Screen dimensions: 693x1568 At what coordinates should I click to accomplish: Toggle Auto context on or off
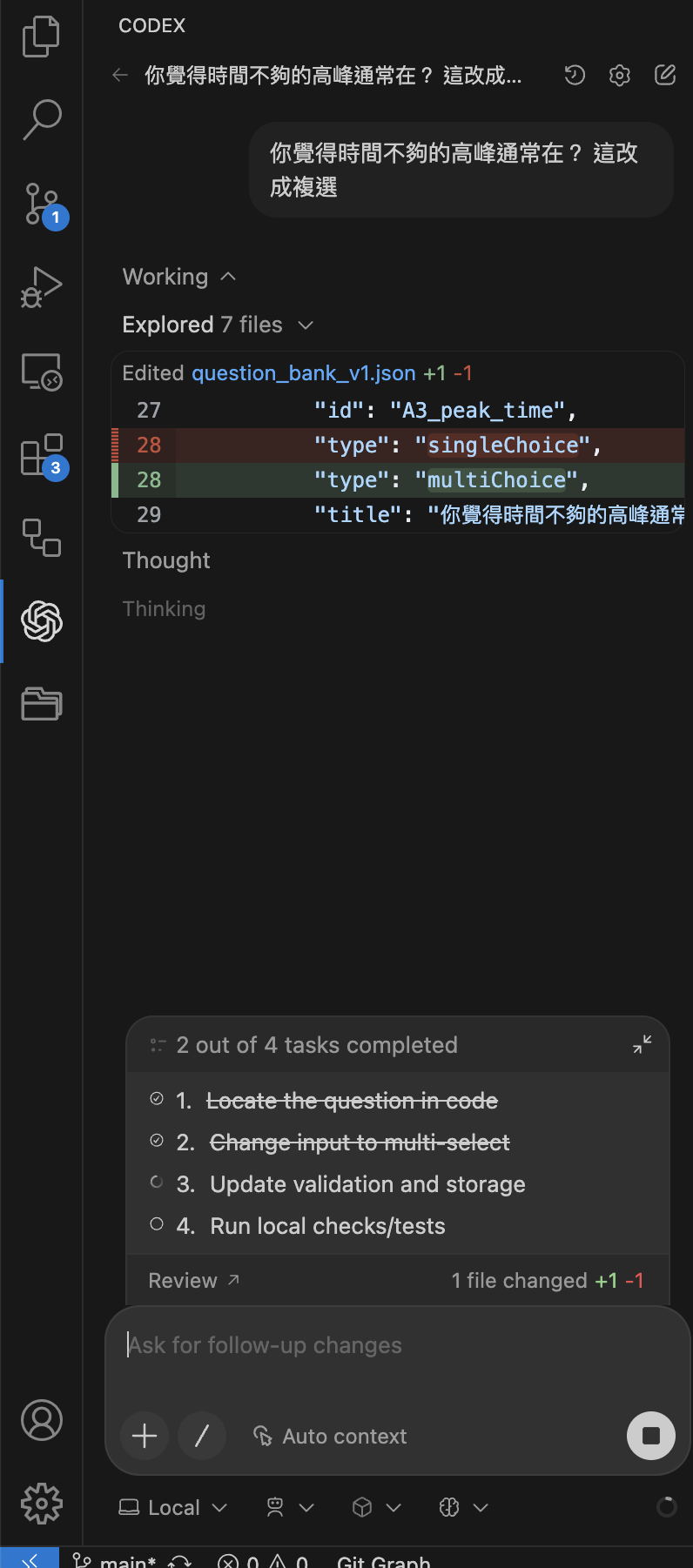pos(330,1437)
